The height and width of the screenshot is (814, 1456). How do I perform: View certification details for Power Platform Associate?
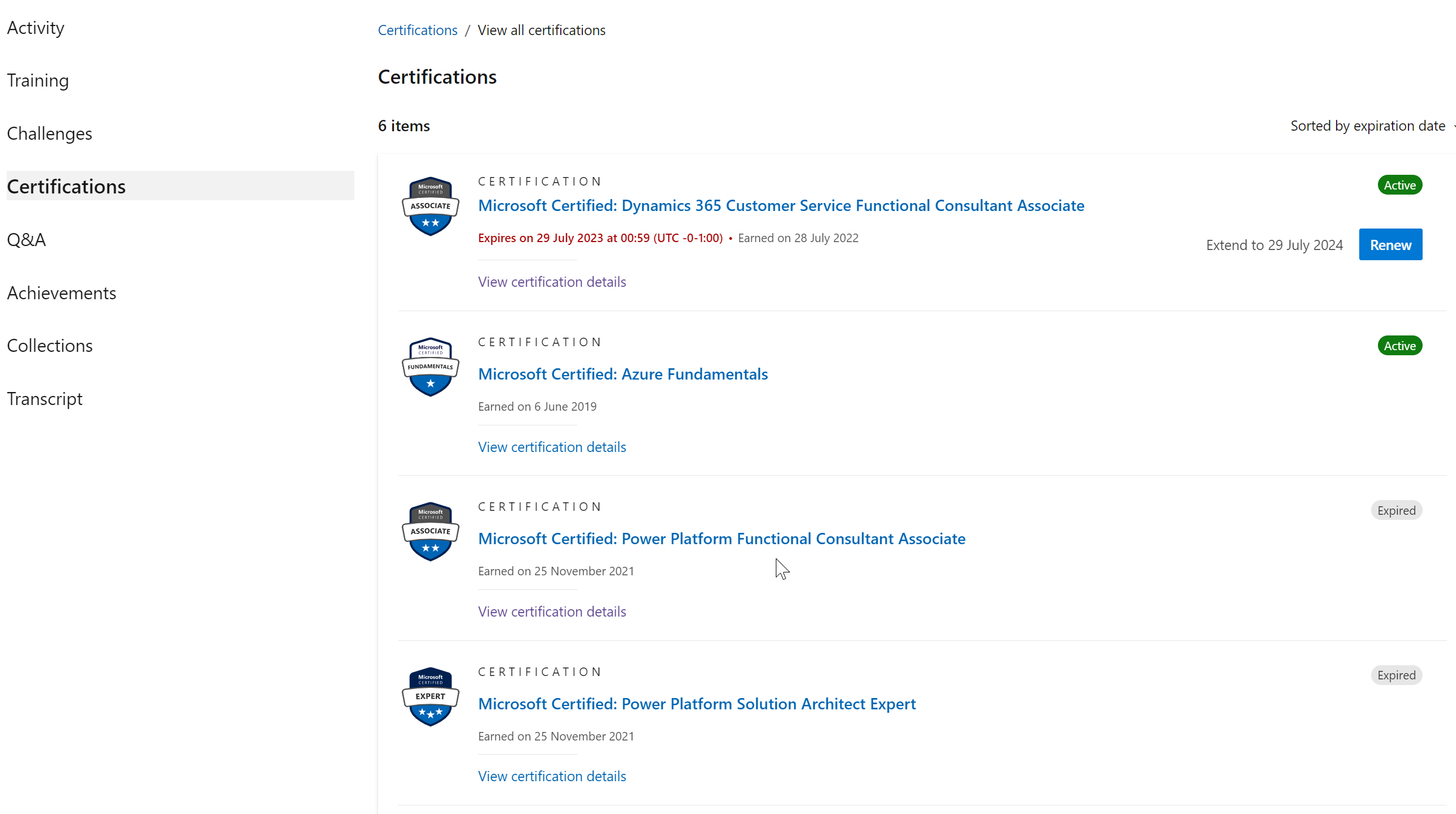[551, 611]
